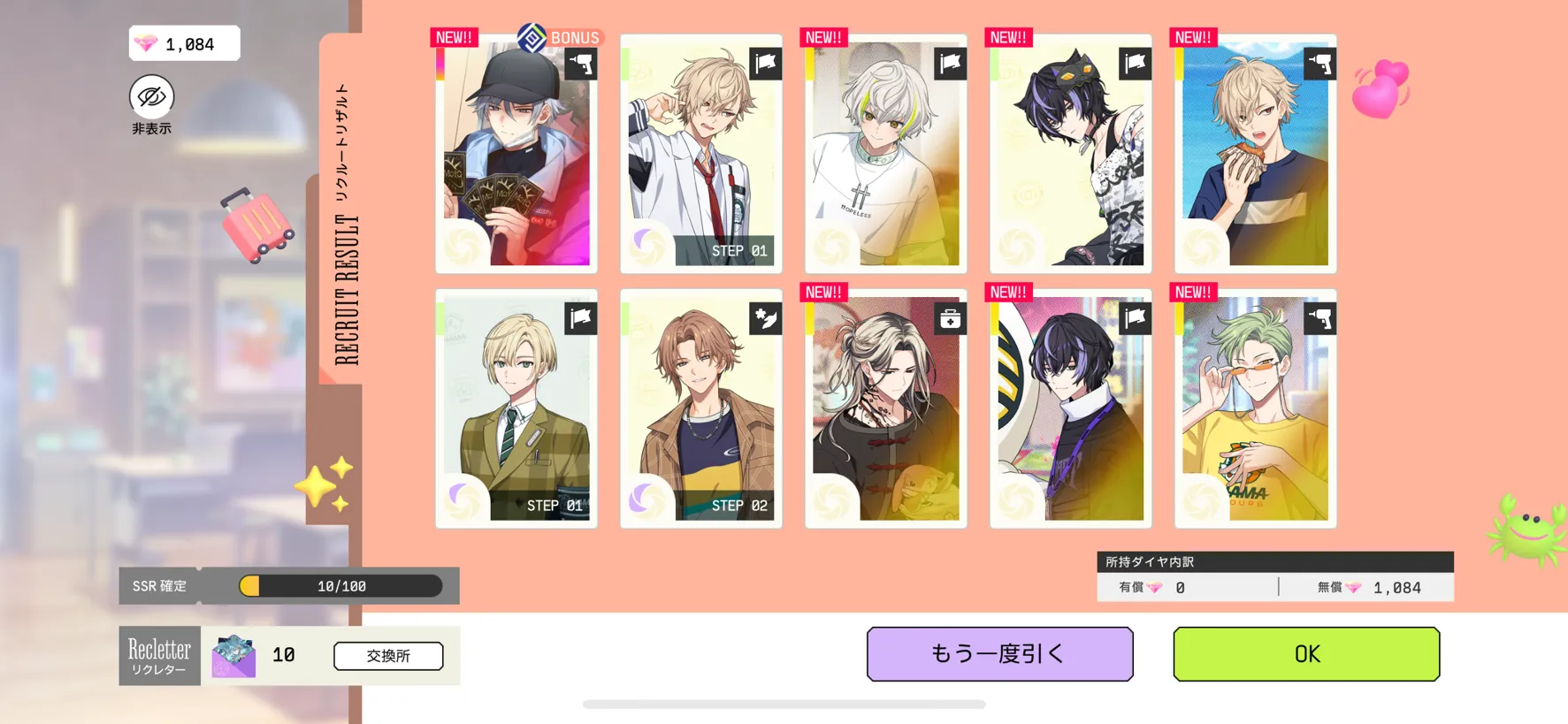Click the first-aid kit icon on the long-haired card
The width and height of the screenshot is (1568, 724).
[x=950, y=318]
